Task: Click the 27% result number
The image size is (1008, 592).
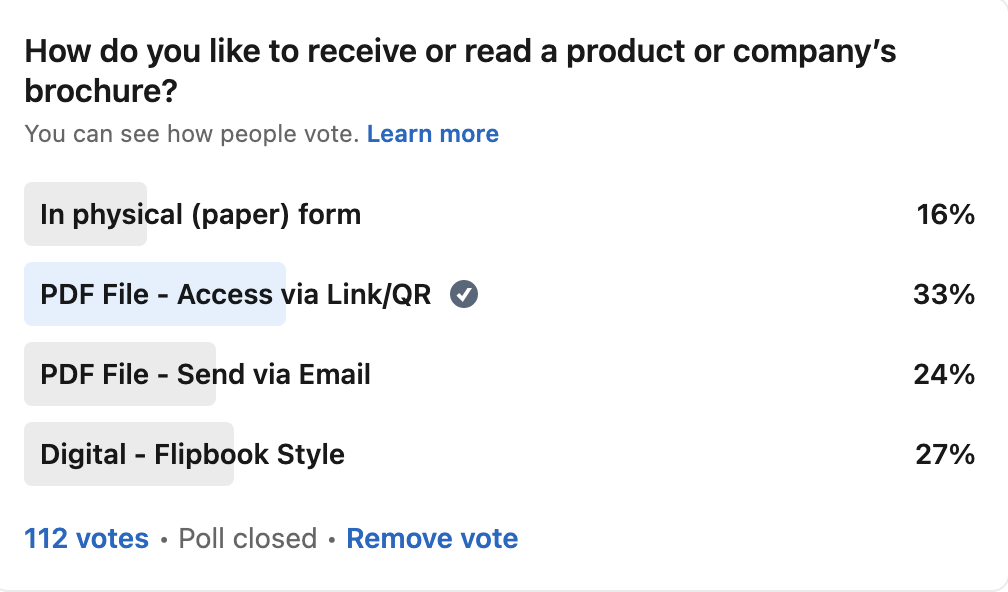Action: (x=944, y=454)
